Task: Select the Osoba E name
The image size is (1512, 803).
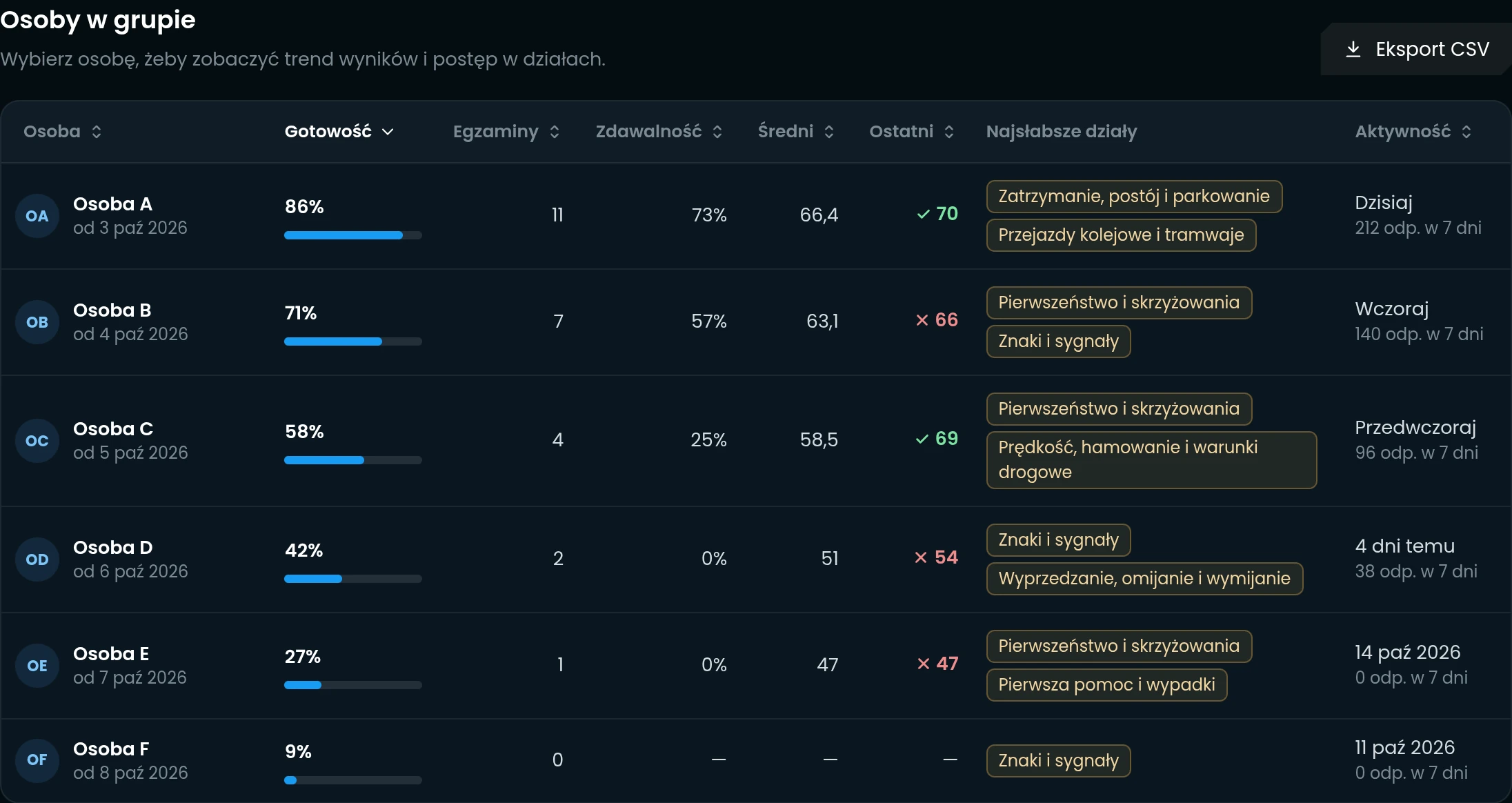Action: 111,654
